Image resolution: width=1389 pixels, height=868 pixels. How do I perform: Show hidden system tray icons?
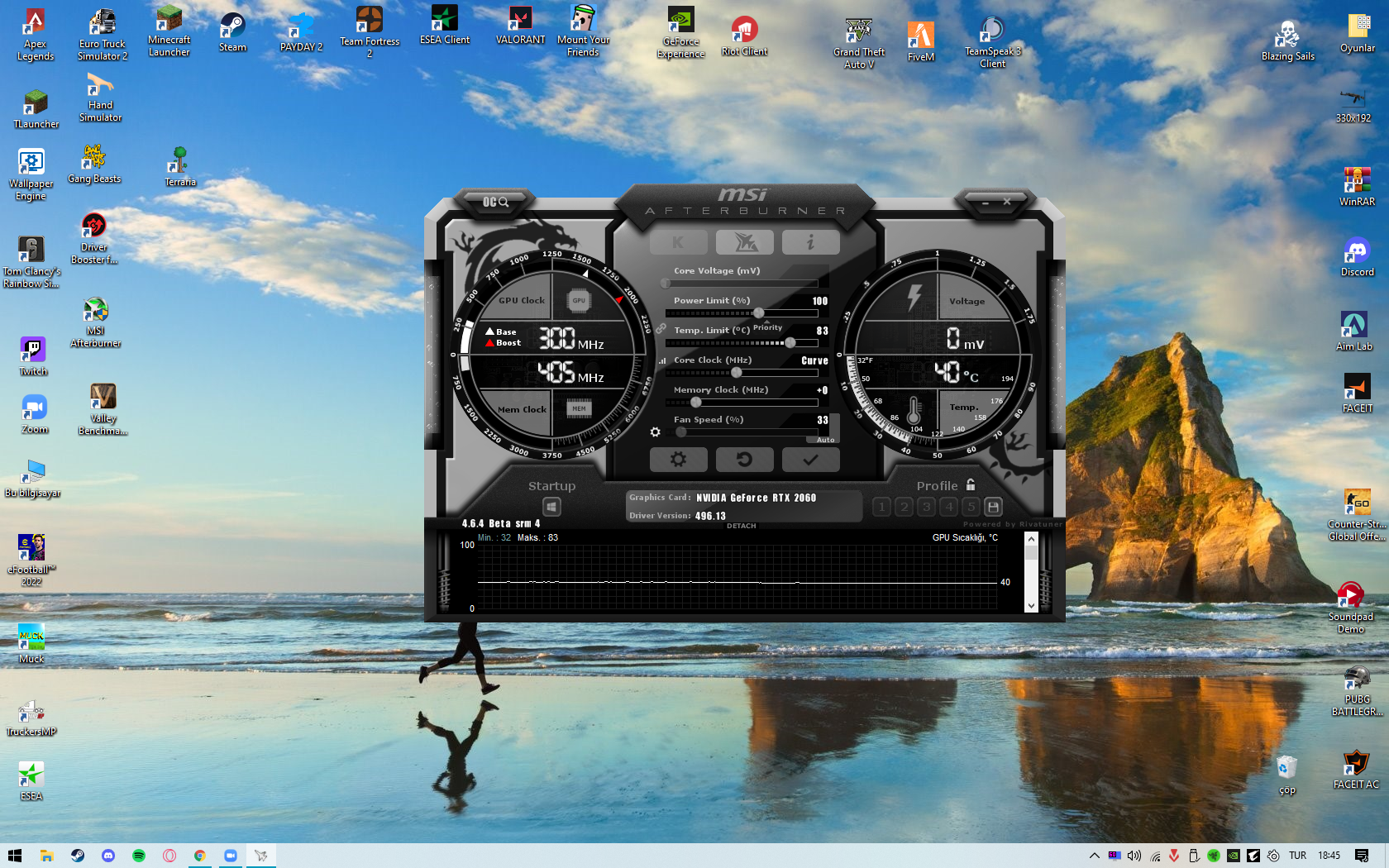1094,856
